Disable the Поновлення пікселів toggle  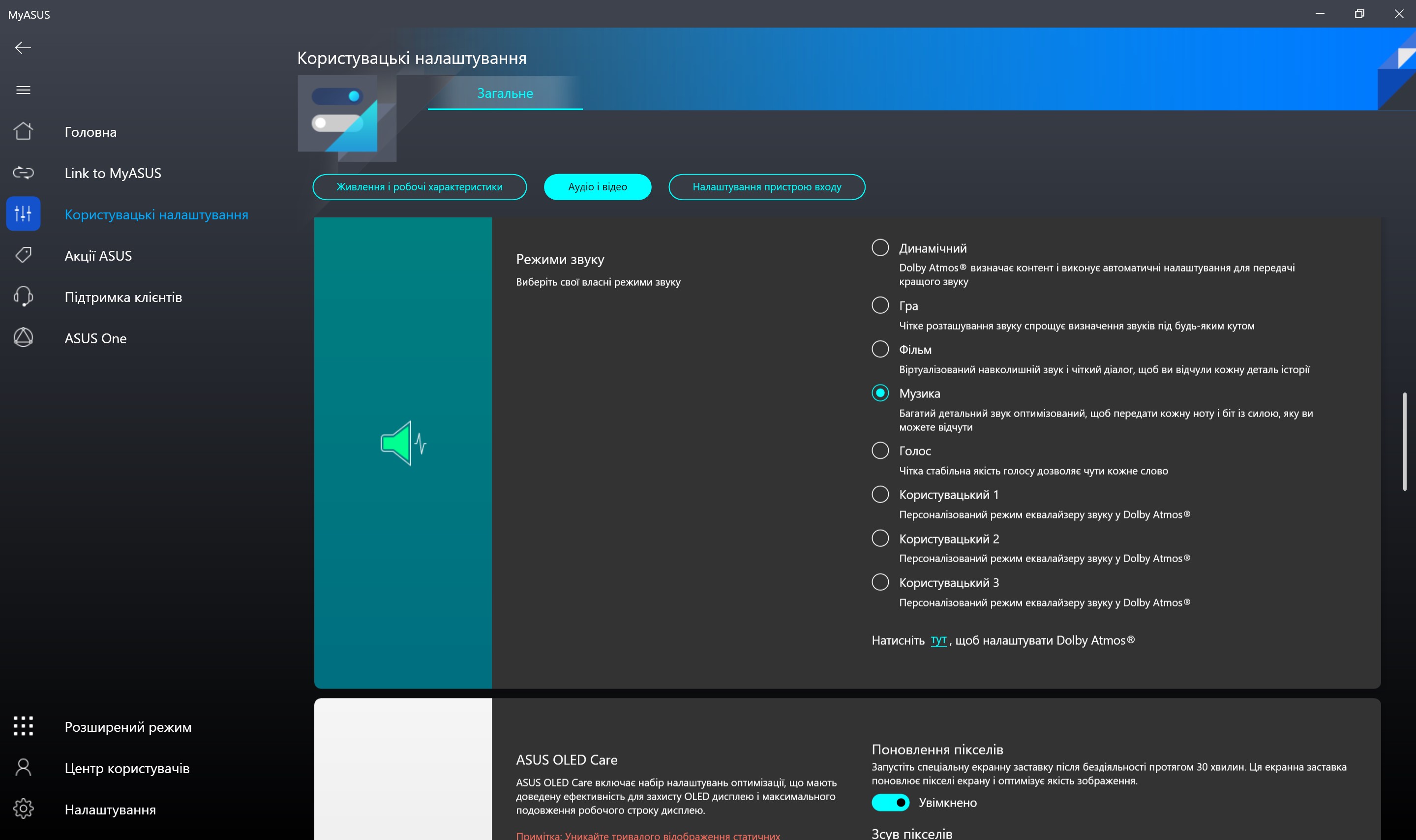click(890, 802)
